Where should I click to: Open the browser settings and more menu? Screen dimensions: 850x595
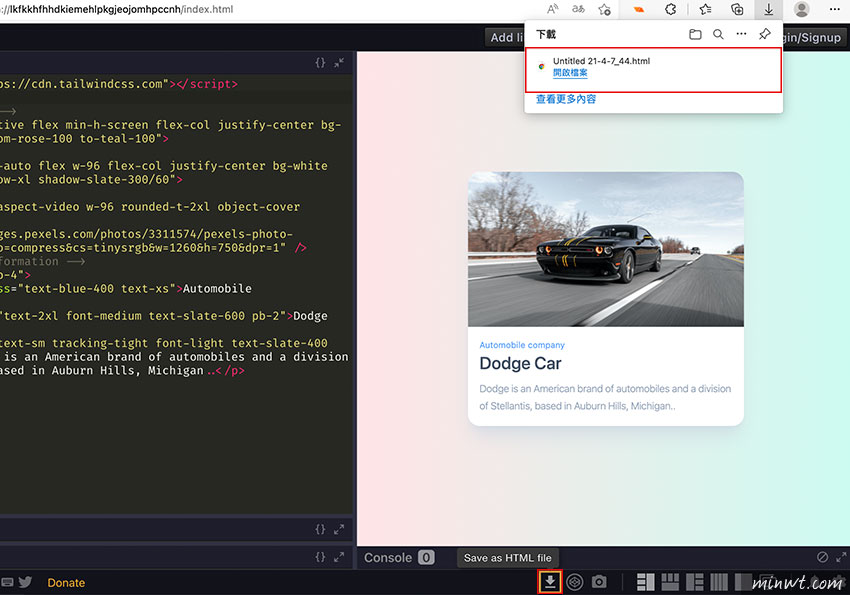click(835, 9)
